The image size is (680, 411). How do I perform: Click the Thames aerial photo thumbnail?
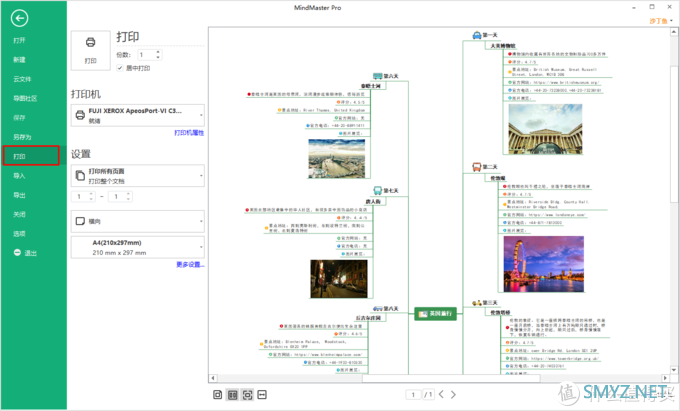[x=337, y=159]
